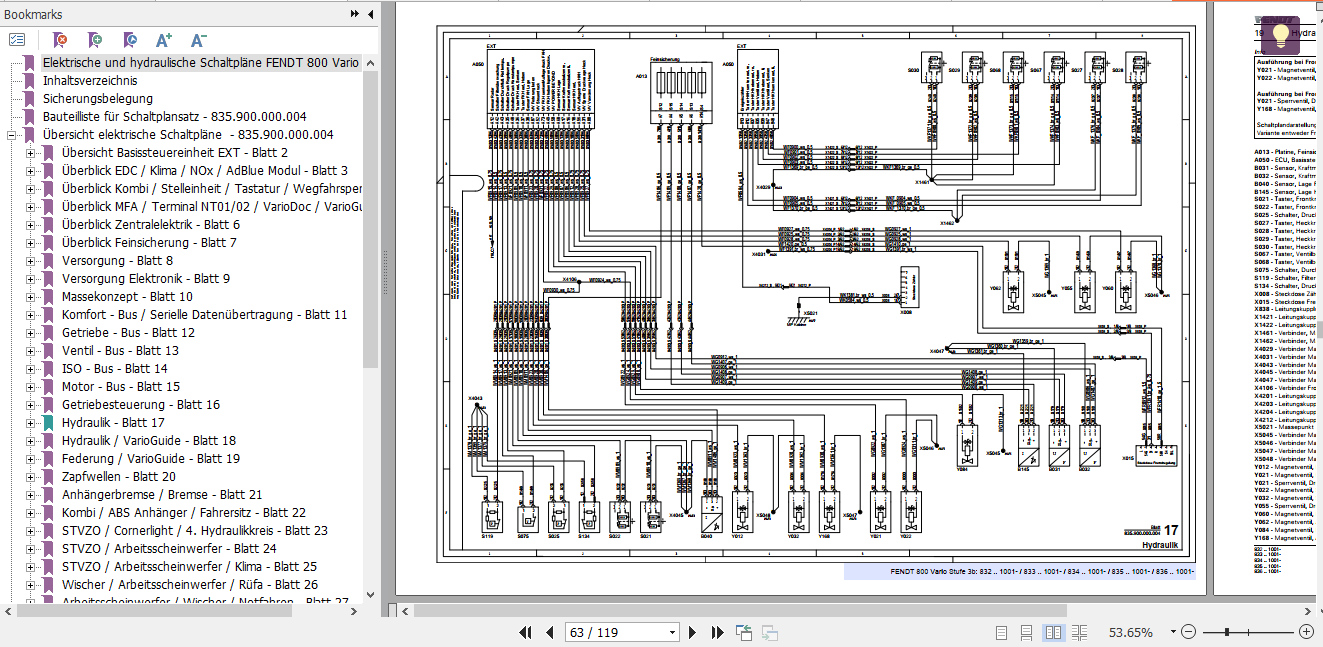Go to Getriebe - Bus - Blatt 12
1323x647 pixels.
pos(128,333)
